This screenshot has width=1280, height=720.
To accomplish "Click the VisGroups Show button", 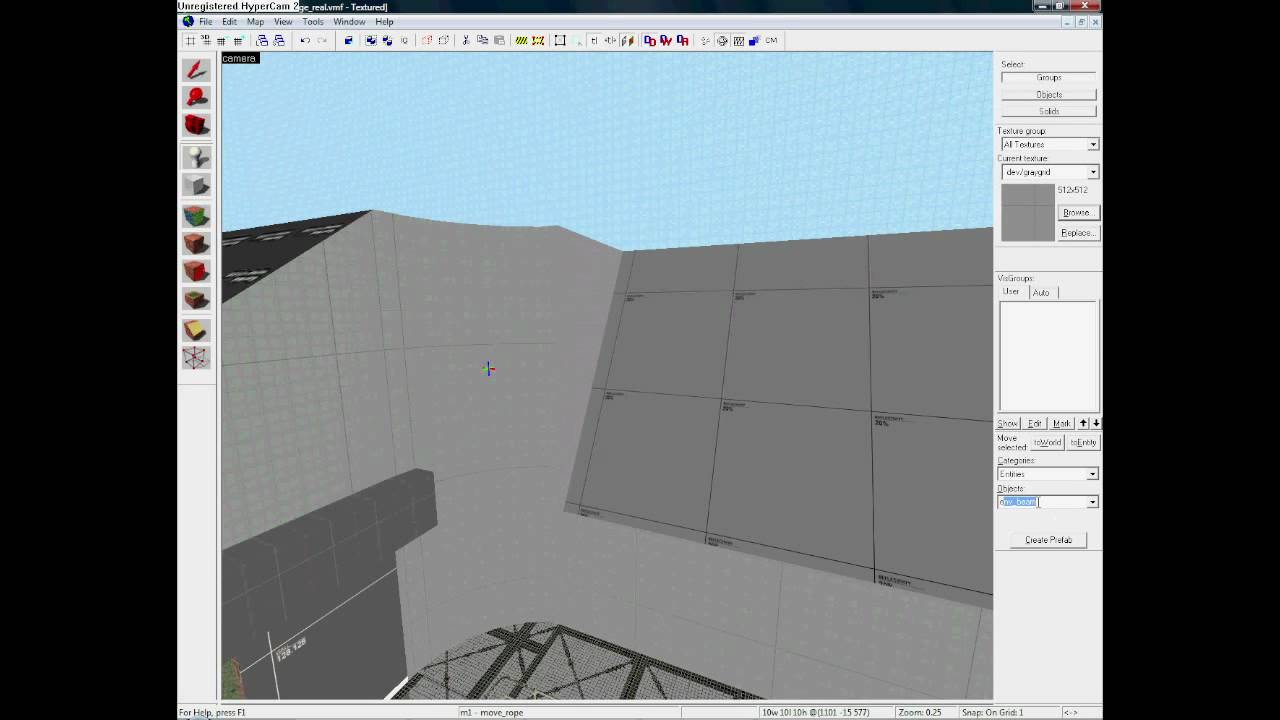I will click(1008, 424).
